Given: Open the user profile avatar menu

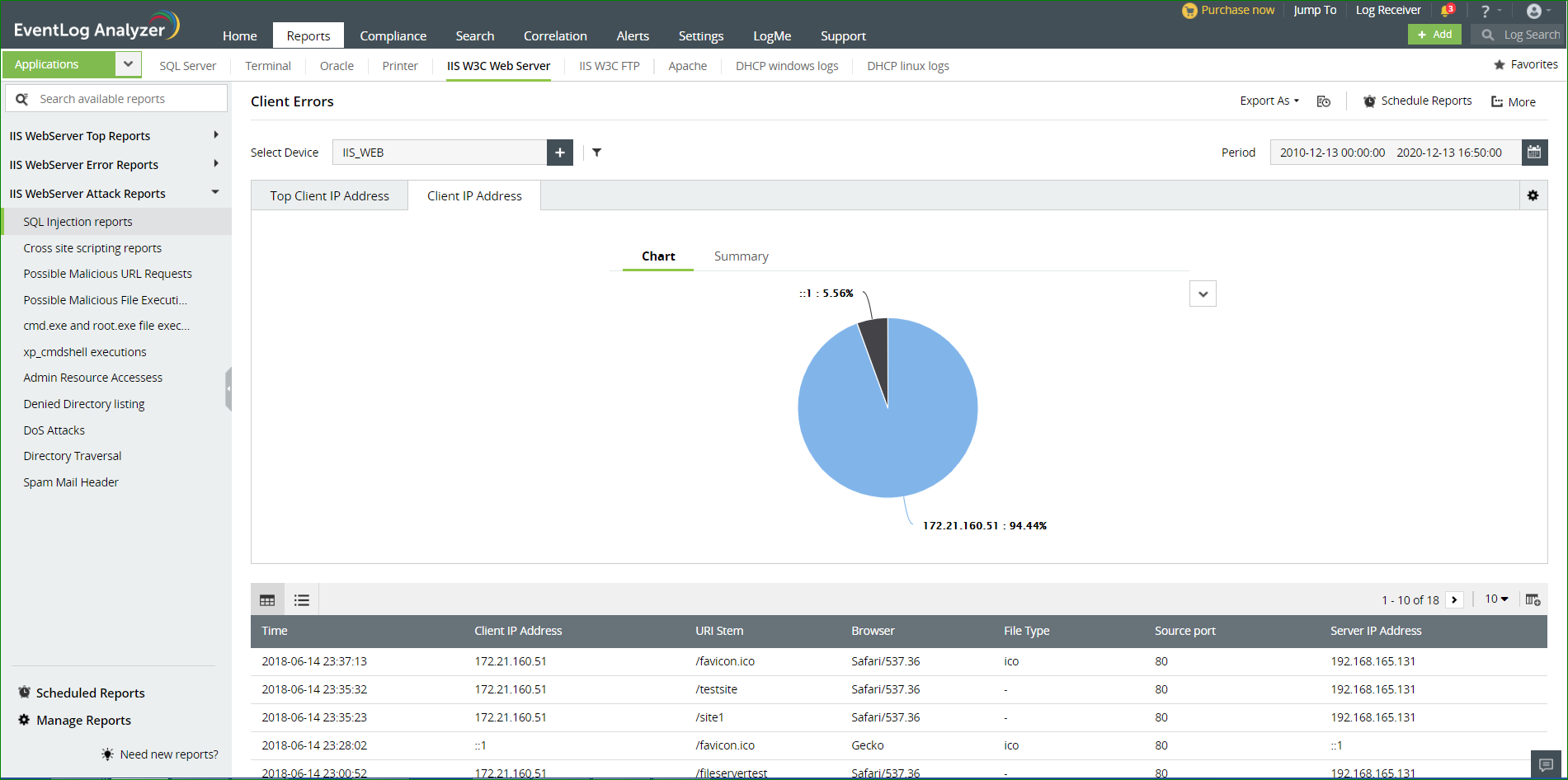Looking at the screenshot, I should (1534, 11).
